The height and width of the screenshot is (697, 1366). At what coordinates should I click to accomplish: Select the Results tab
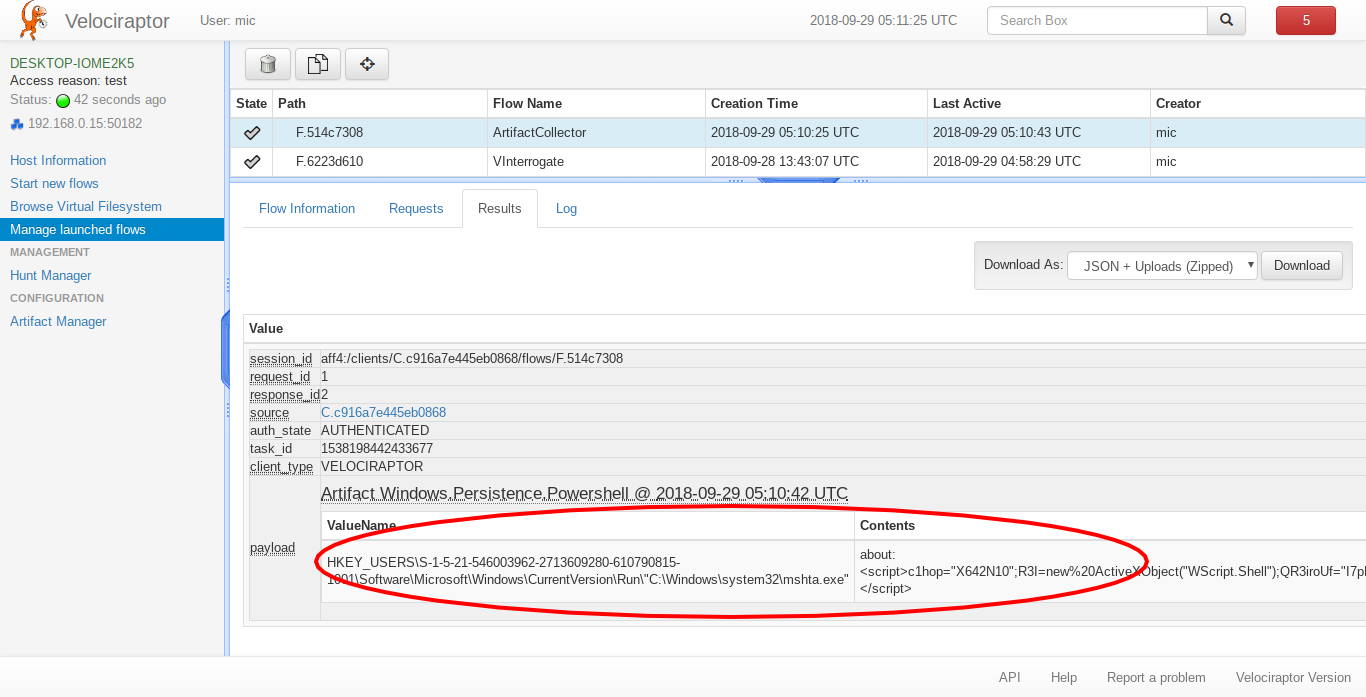point(500,208)
